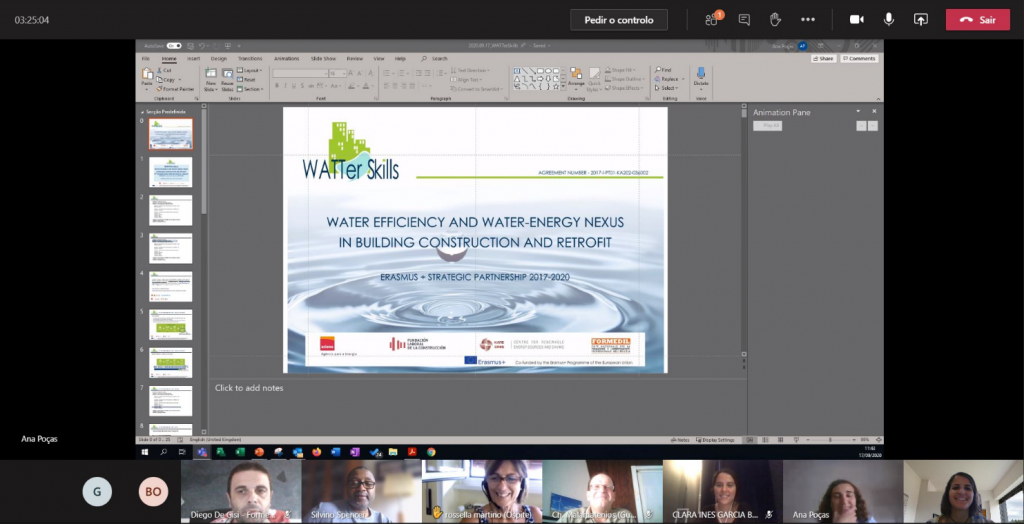Click the red Sair leave button
This screenshot has width=1024, height=524.
pos(978,20)
